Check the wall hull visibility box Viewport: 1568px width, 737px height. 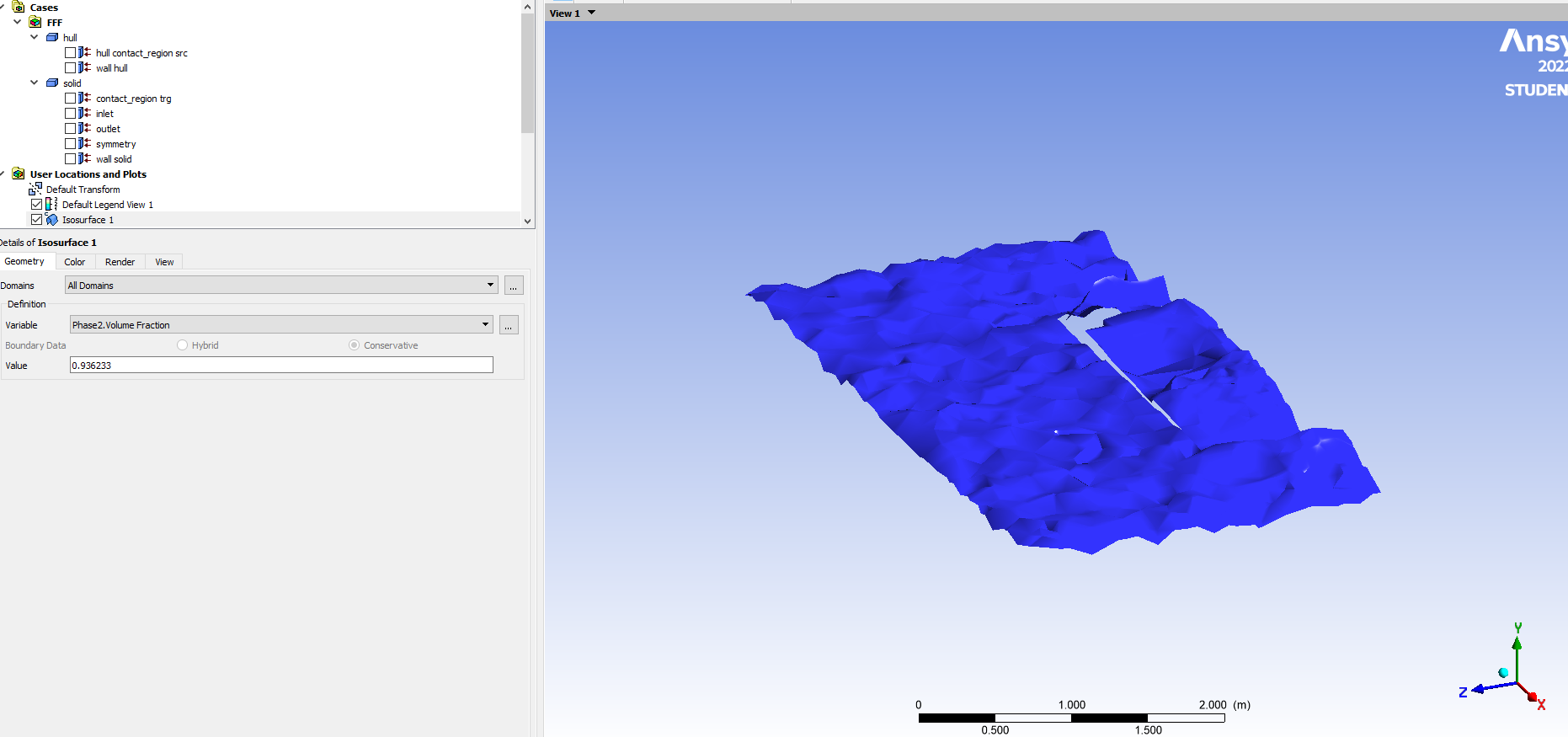click(71, 68)
